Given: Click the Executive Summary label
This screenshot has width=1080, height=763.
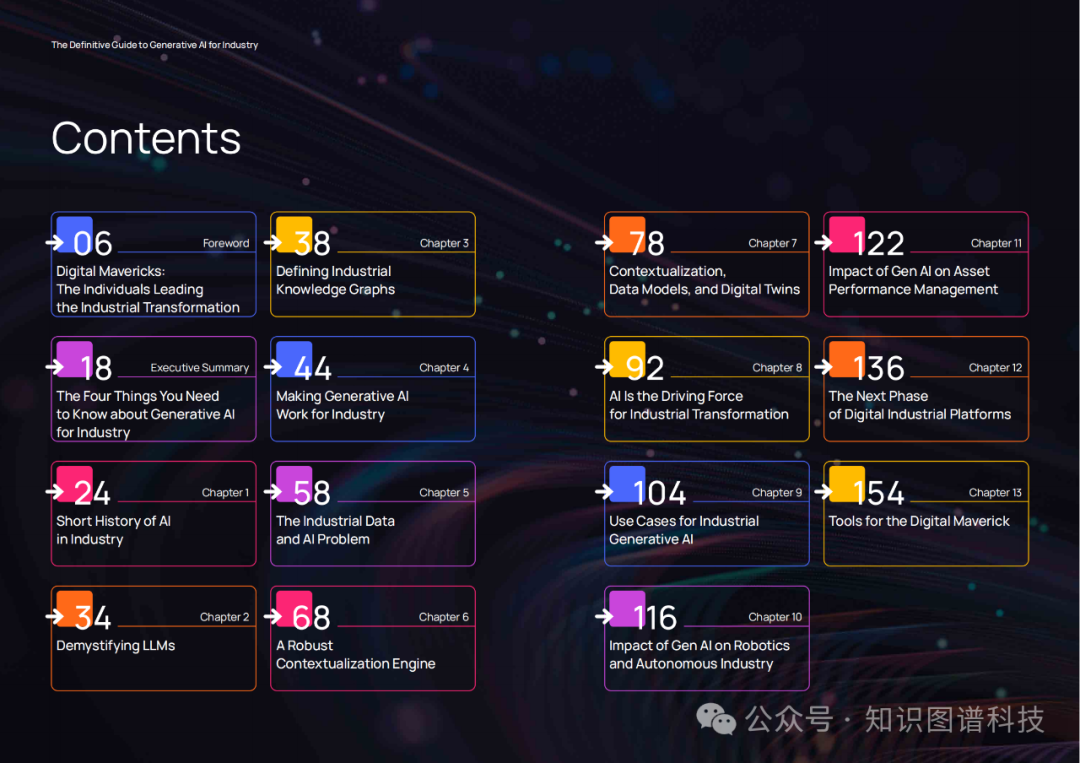Looking at the screenshot, I should coord(200,368).
